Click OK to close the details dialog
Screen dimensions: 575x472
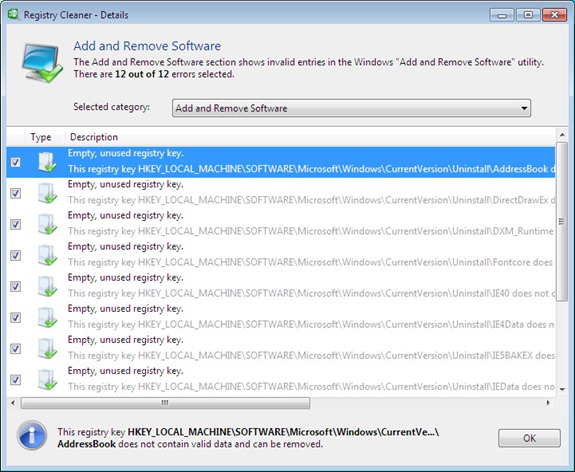(x=529, y=438)
